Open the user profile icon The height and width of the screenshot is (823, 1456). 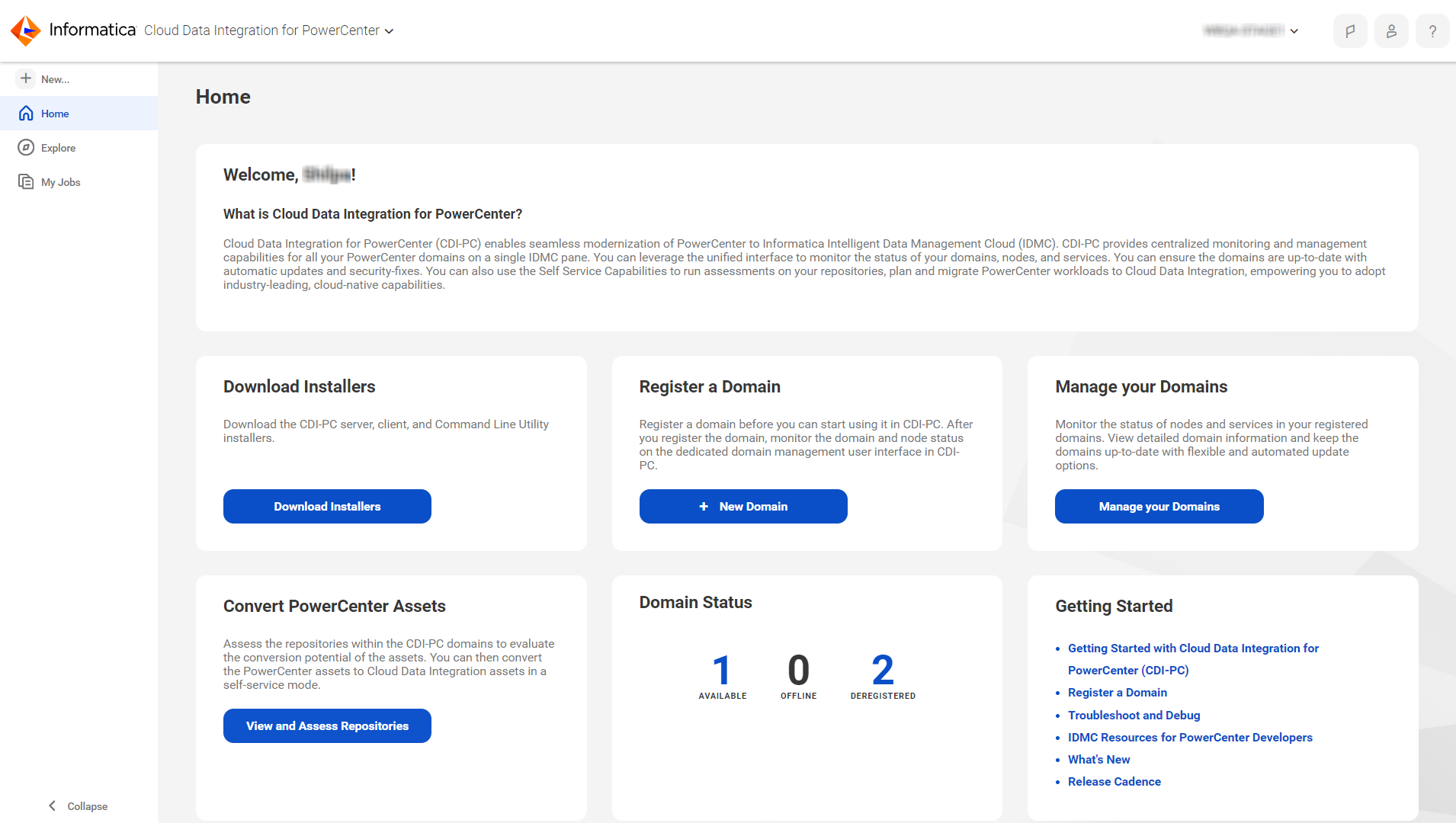(x=1391, y=31)
